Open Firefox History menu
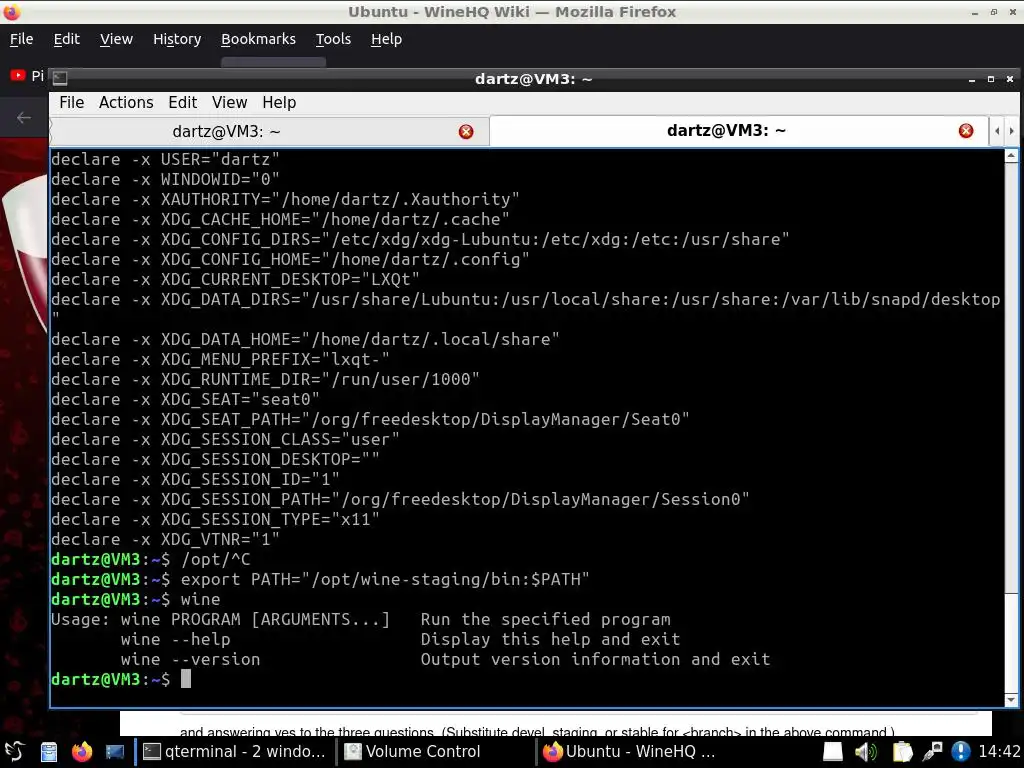Viewport: 1024px width, 768px height. coord(177,39)
